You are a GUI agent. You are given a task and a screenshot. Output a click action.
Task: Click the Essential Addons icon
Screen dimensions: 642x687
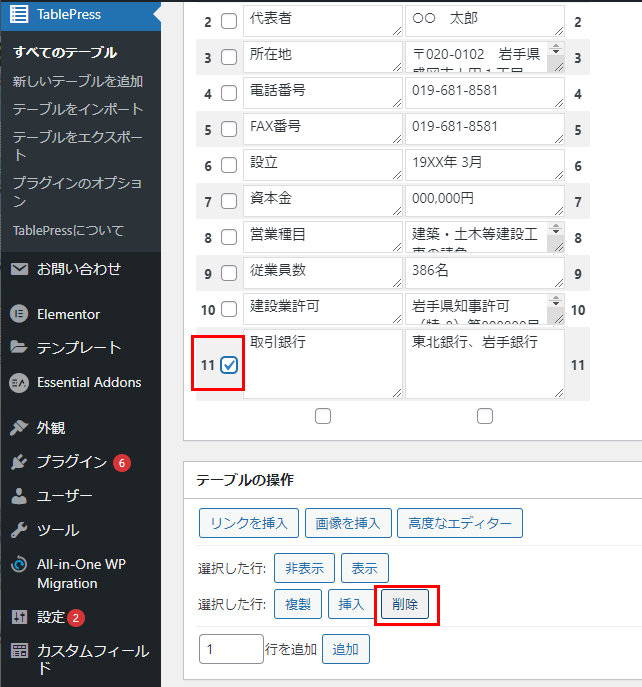click(19, 382)
